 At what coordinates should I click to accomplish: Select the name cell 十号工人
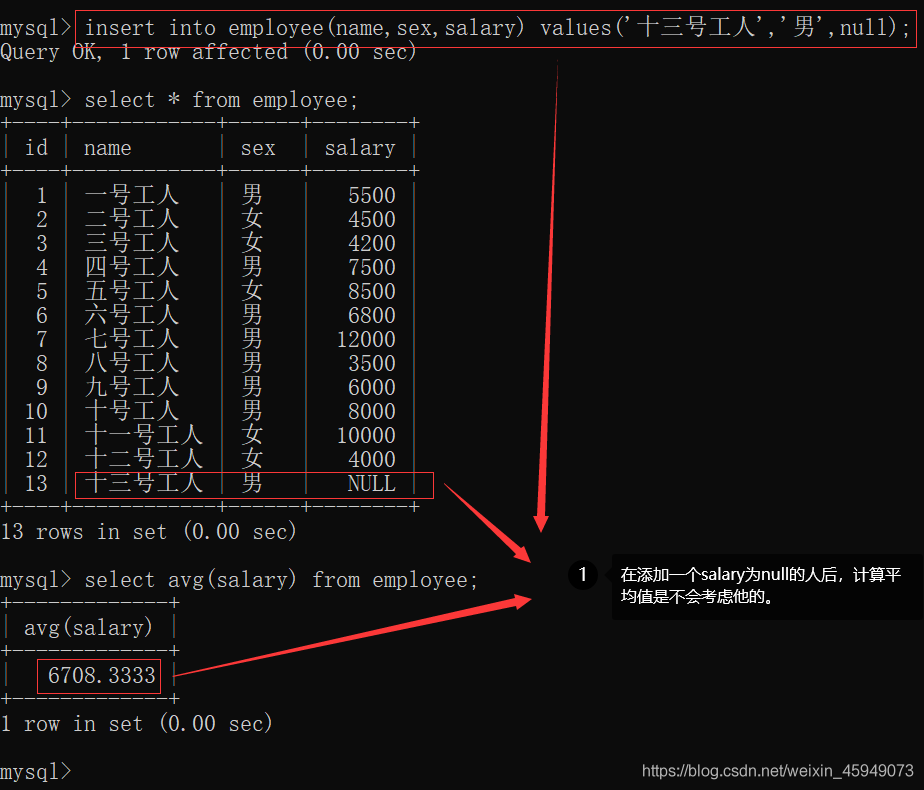[131, 411]
